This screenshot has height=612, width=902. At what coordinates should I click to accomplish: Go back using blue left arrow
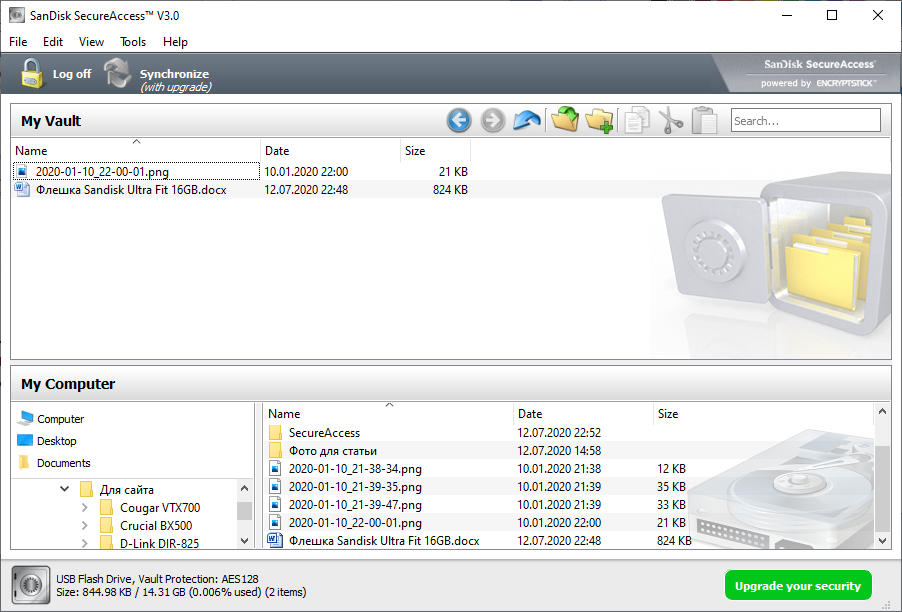tap(458, 121)
